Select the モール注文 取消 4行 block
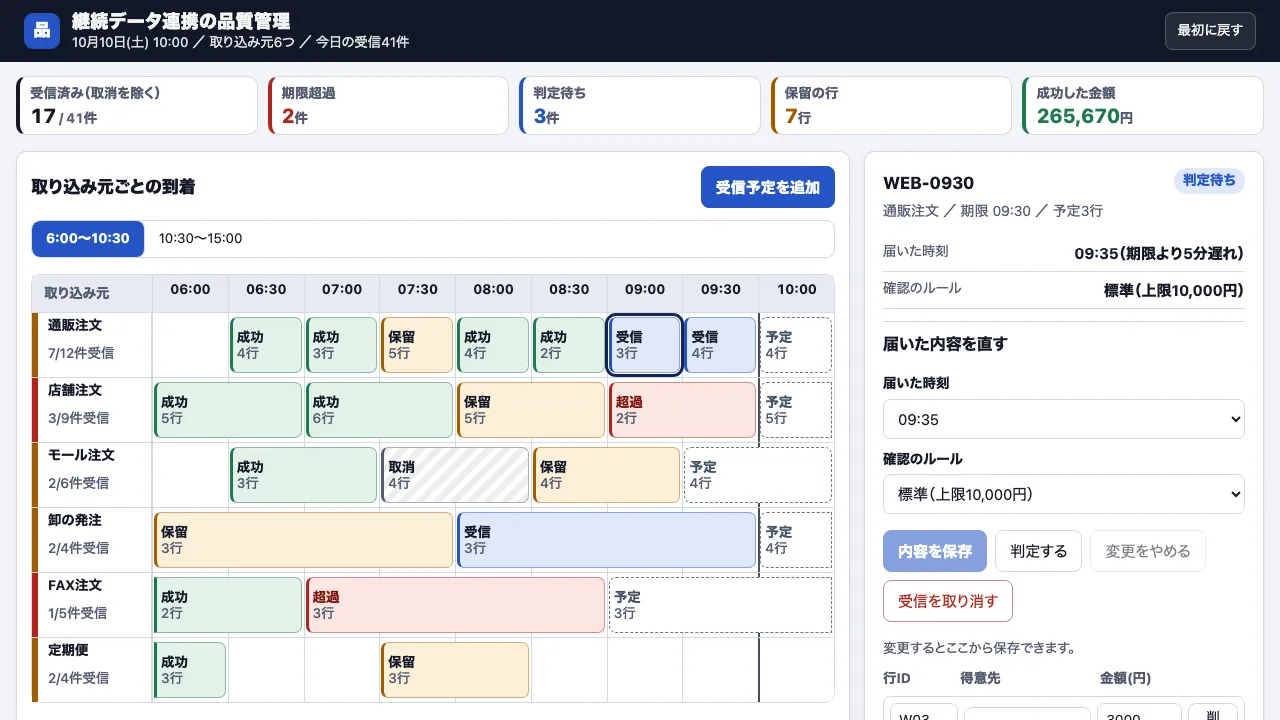 [x=455, y=475]
